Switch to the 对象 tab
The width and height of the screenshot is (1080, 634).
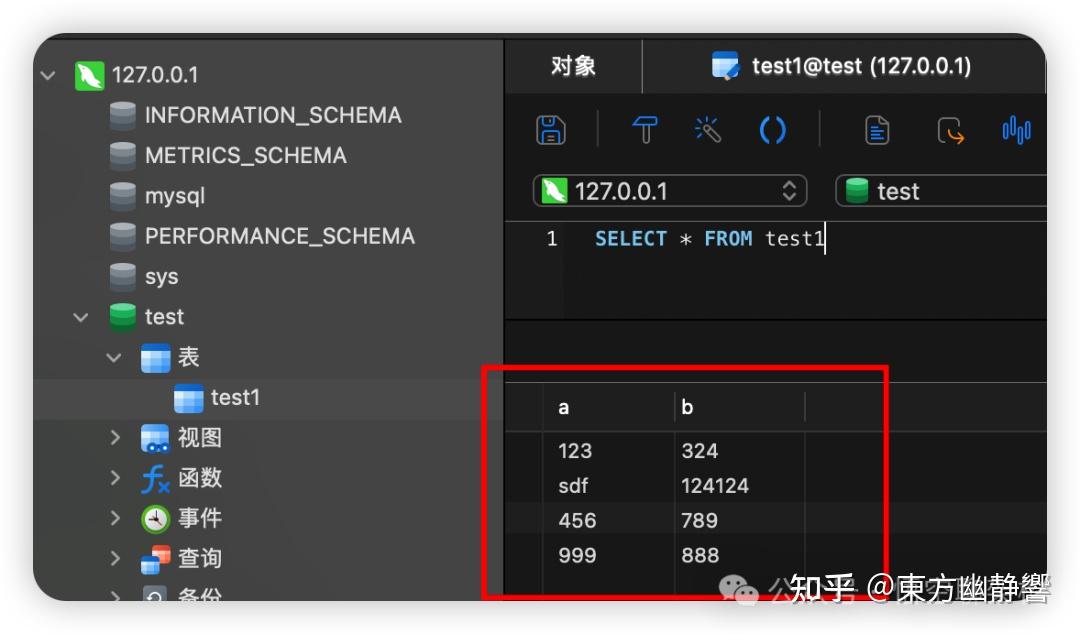pos(573,66)
